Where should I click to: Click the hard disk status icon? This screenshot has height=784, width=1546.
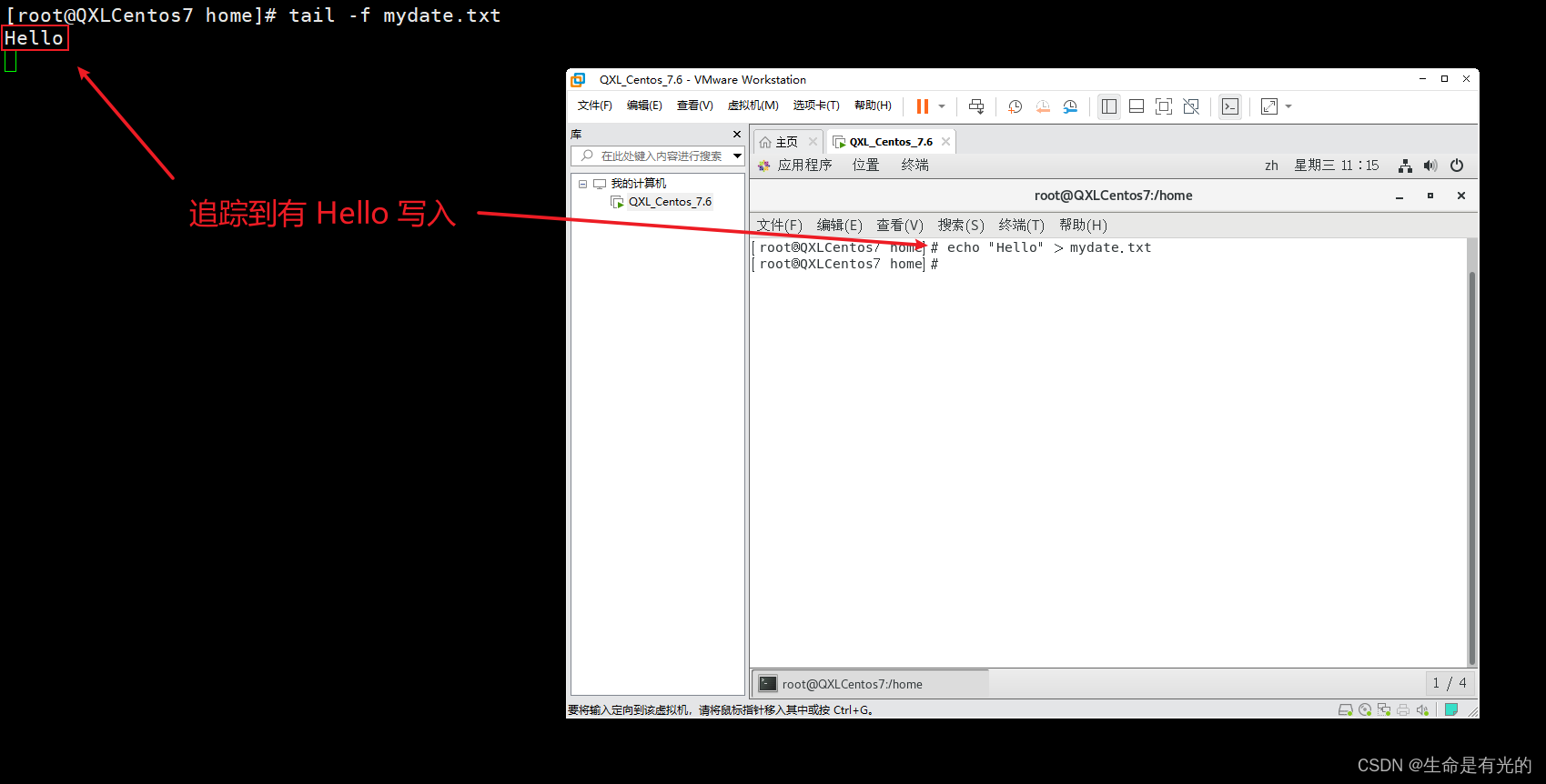point(1345,710)
